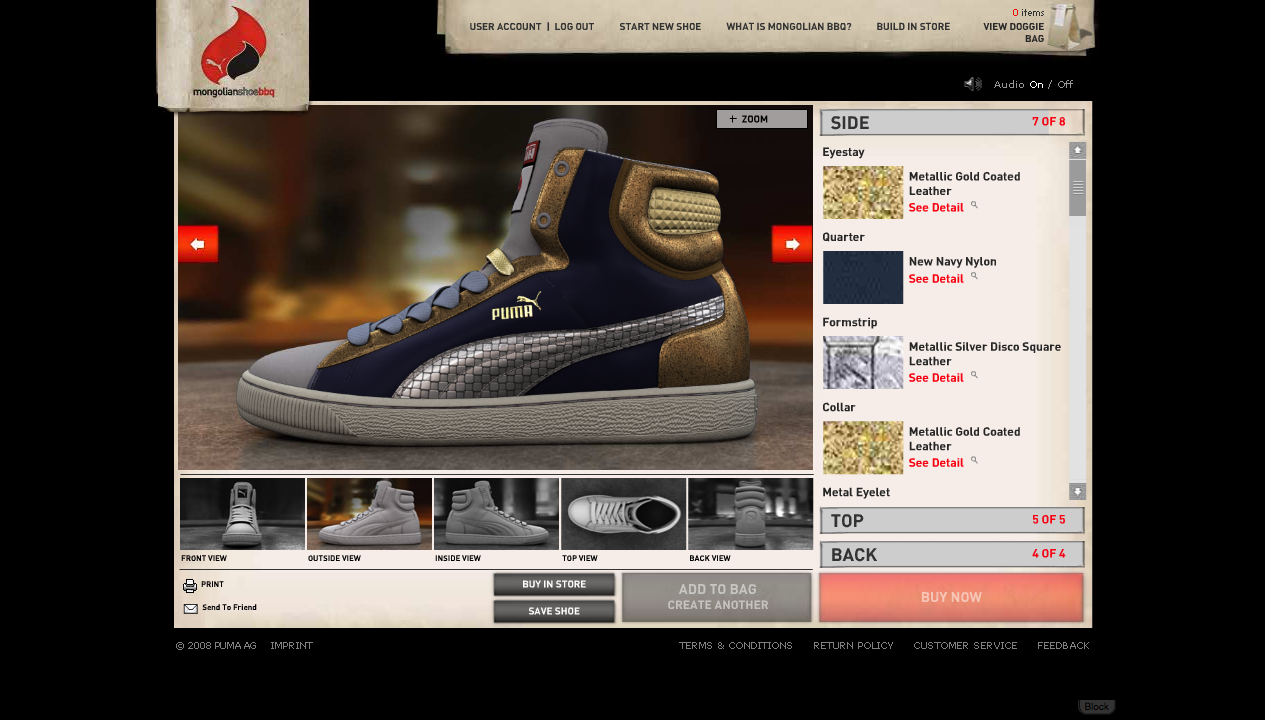Click "Metallic Silver Disco Square Leather" material name
Screen dimensions: 1265x720
[x=985, y=354]
